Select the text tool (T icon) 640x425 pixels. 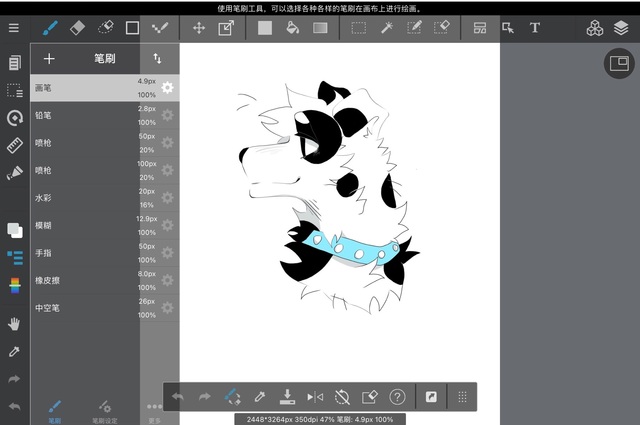535,28
